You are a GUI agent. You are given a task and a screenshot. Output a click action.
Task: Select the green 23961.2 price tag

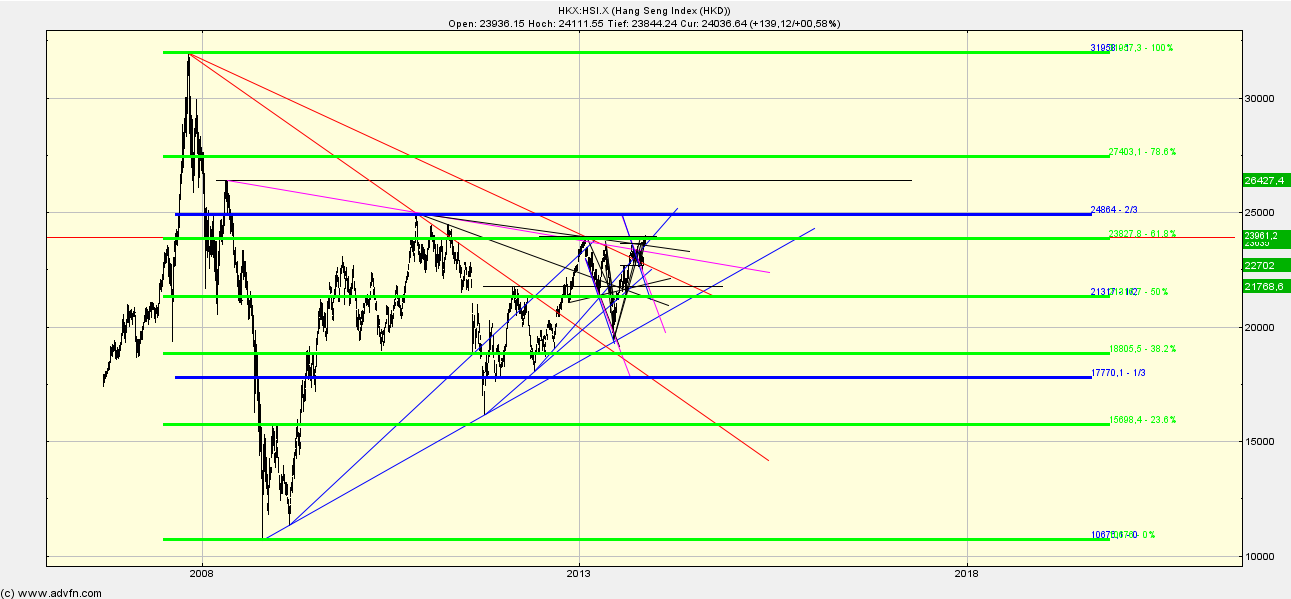pos(1265,236)
